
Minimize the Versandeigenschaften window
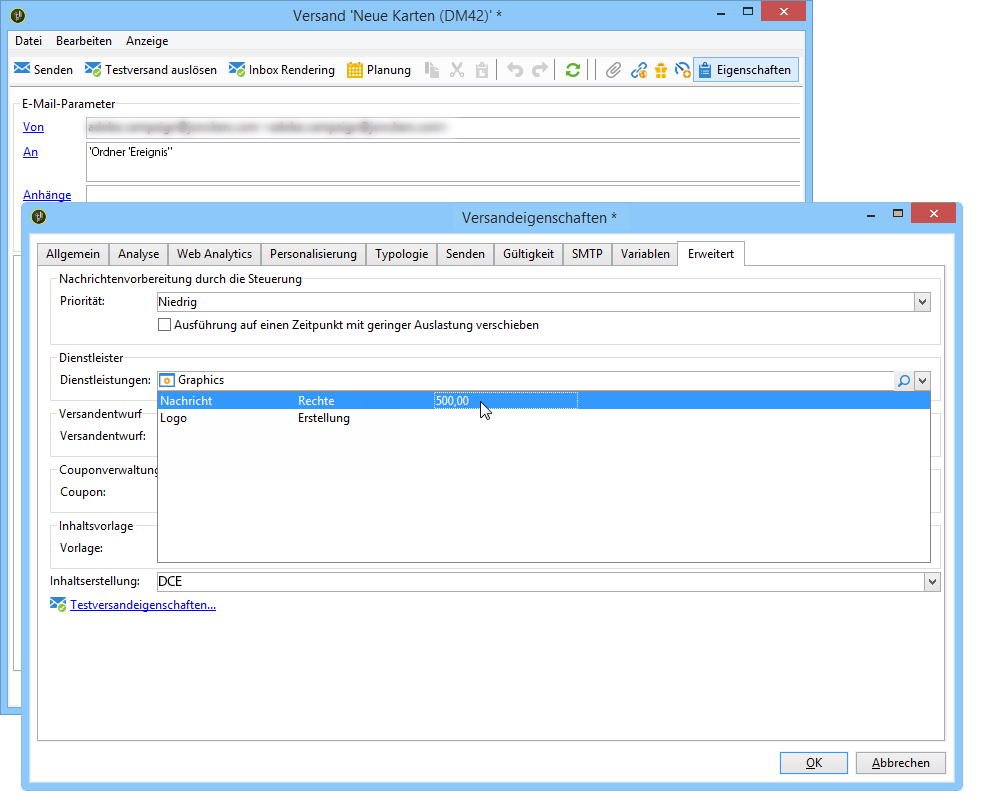(x=870, y=215)
